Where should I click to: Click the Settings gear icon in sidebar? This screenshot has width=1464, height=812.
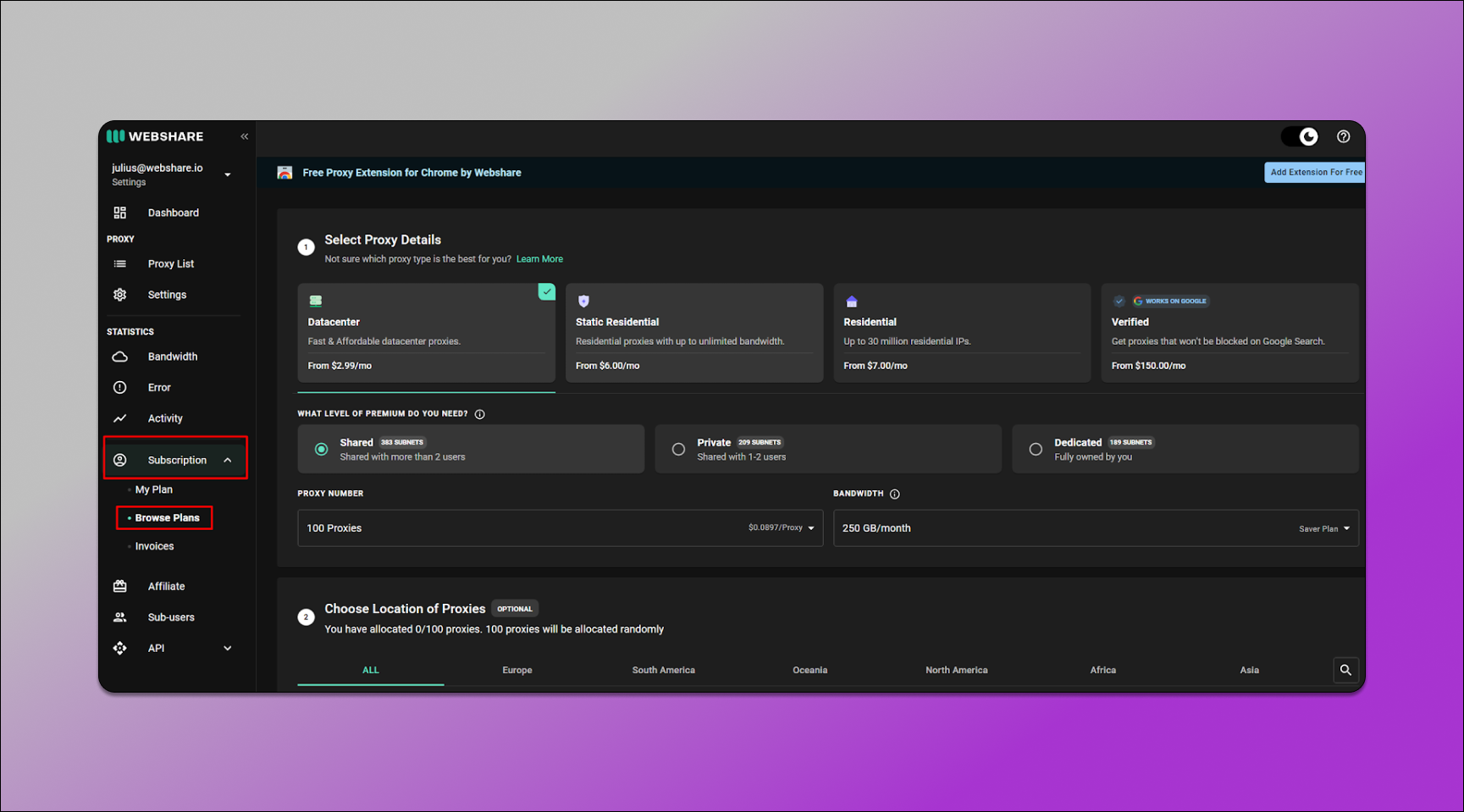pyautogui.click(x=120, y=295)
